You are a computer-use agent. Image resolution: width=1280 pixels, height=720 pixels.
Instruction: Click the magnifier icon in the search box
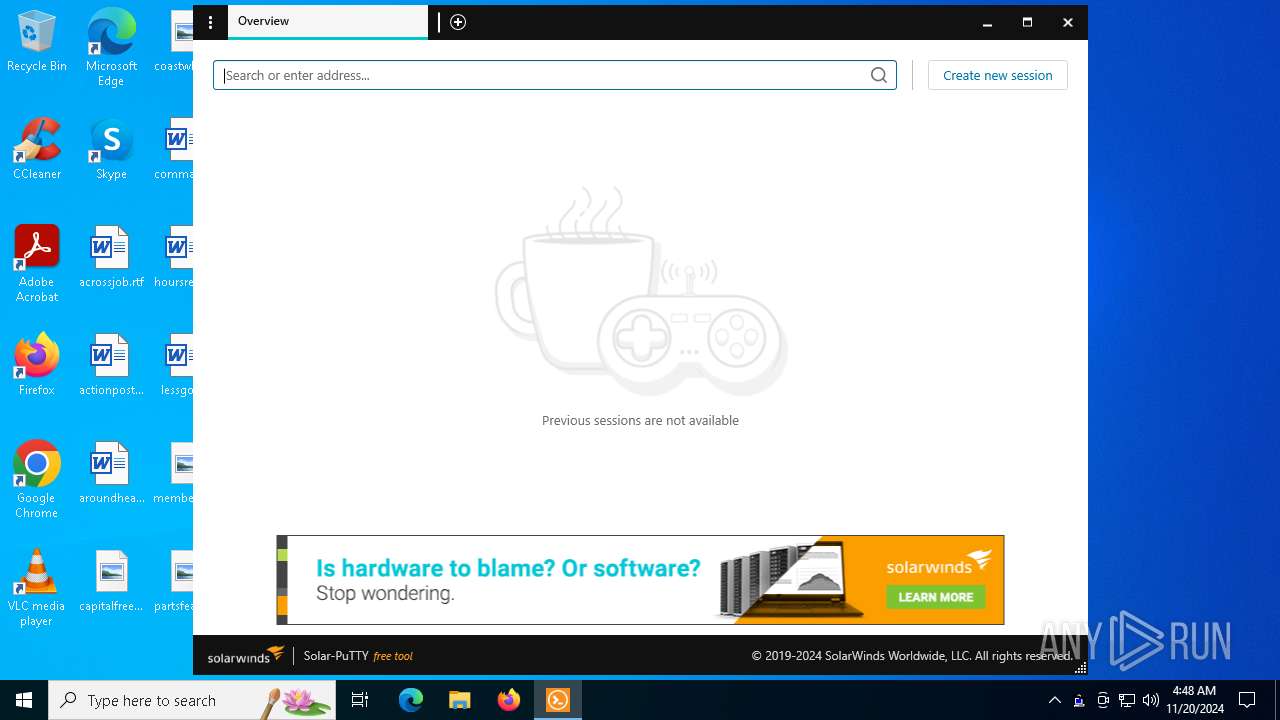click(879, 75)
